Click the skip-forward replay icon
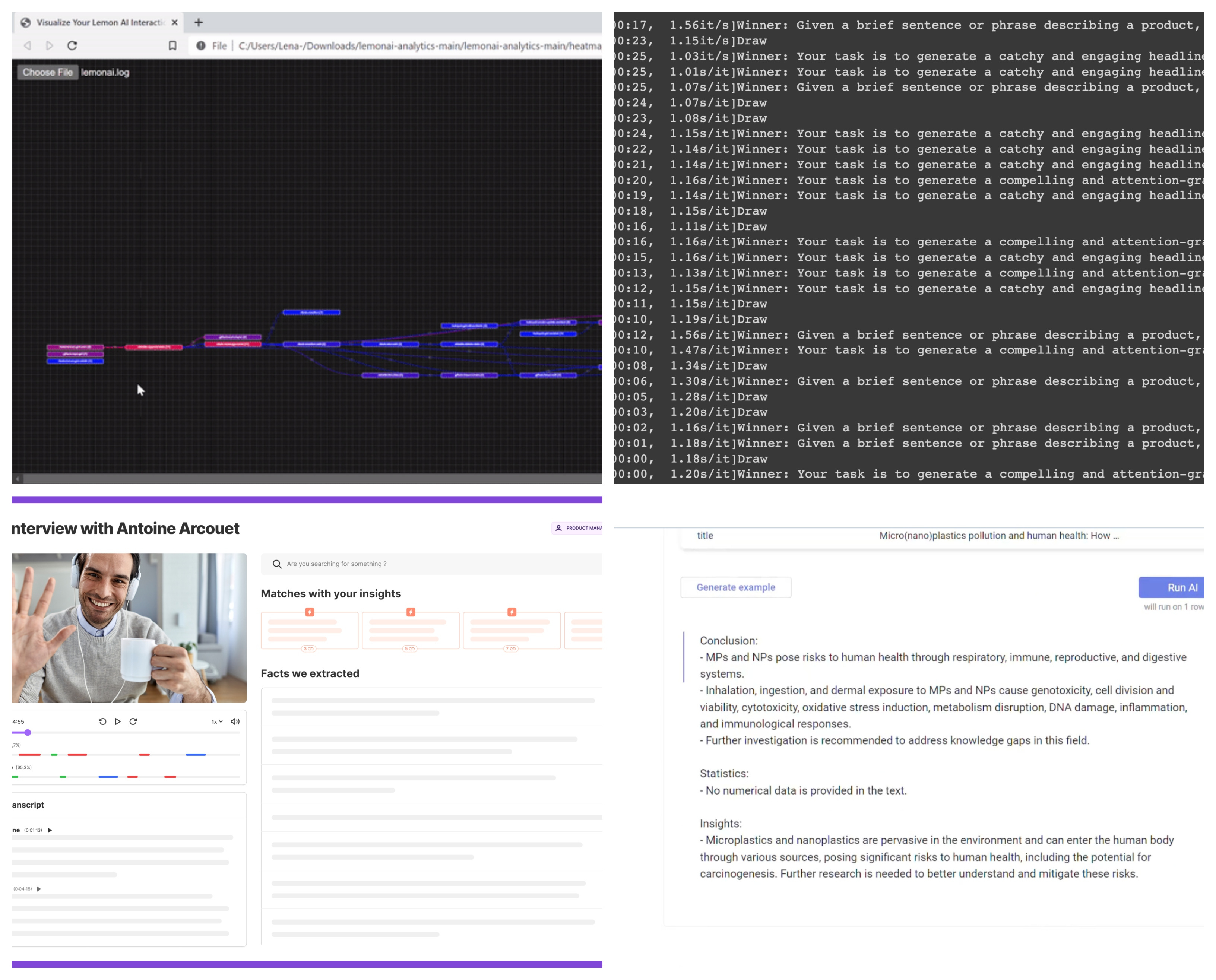This screenshot has width=1216, height=980. click(133, 721)
